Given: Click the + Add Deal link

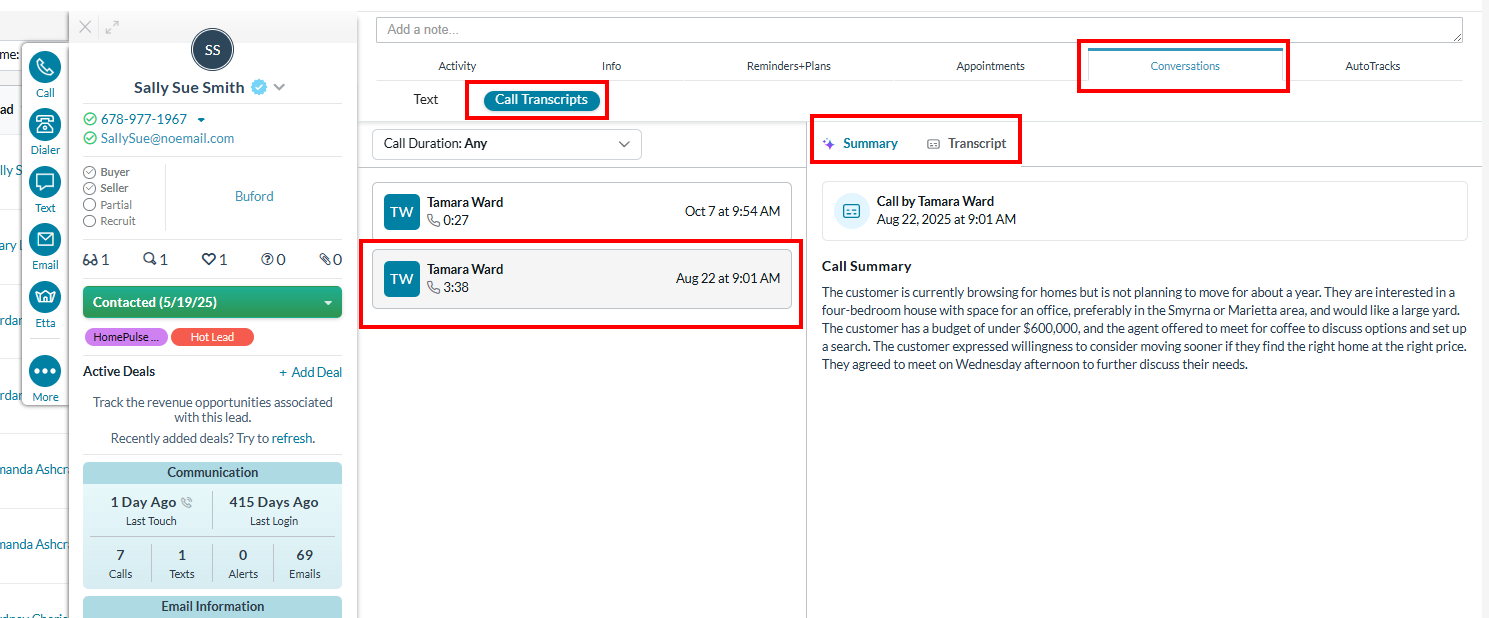Looking at the screenshot, I should [310, 372].
